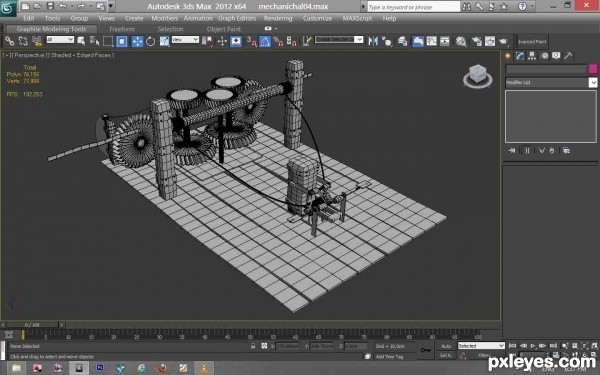Screen dimensions: 600x375
Task: Activate the Select and Move tool
Action: coord(137,41)
